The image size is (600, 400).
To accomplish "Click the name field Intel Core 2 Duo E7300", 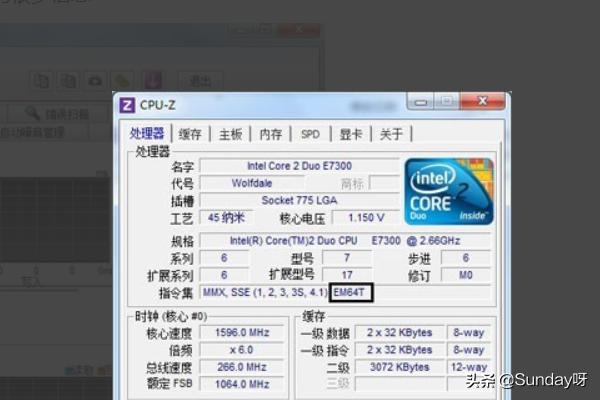I will pyautogui.click(x=300, y=166).
